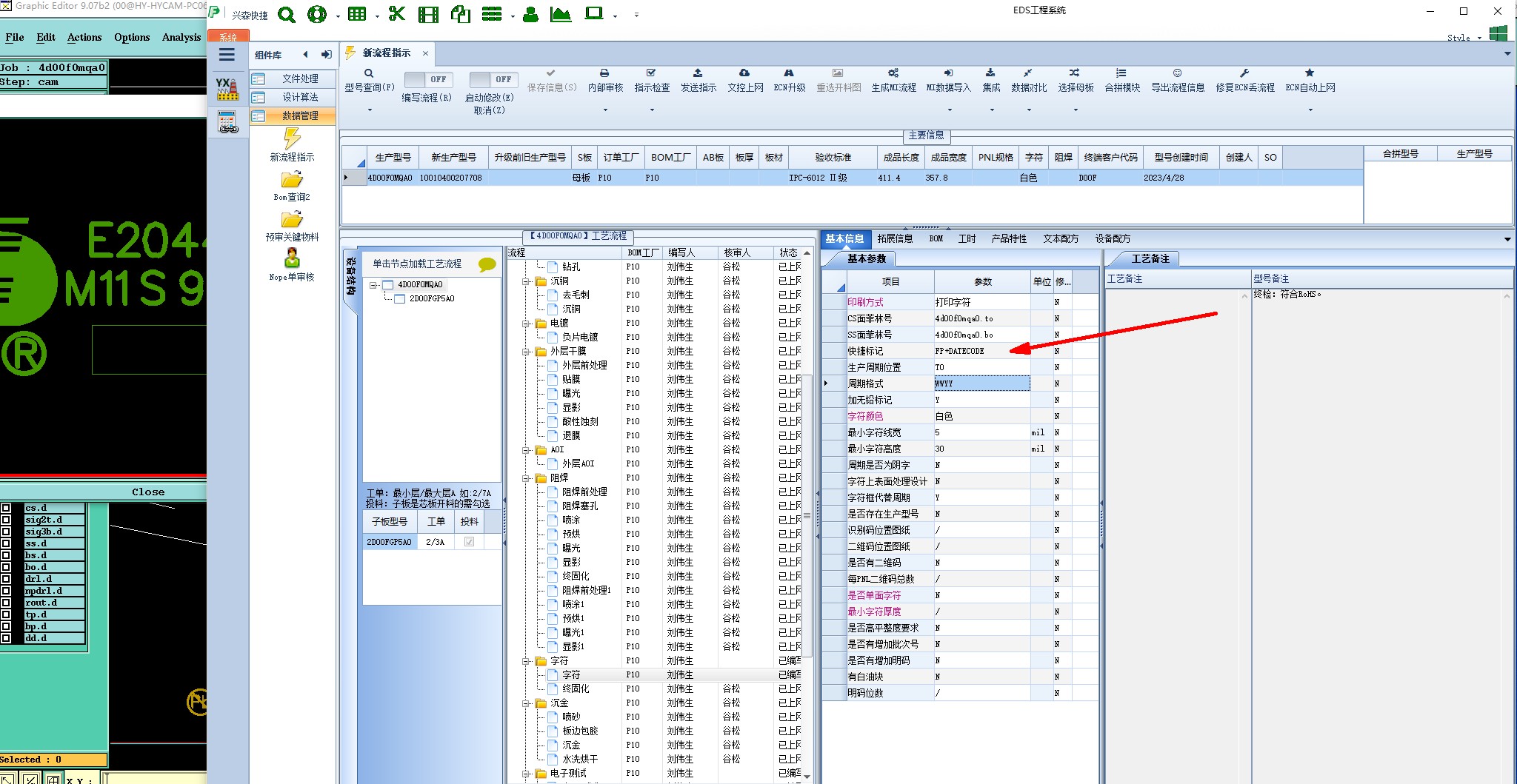This screenshot has width=1517, height=784.
Task: Close the 新流程指示 tab
Action: [425, 53]
